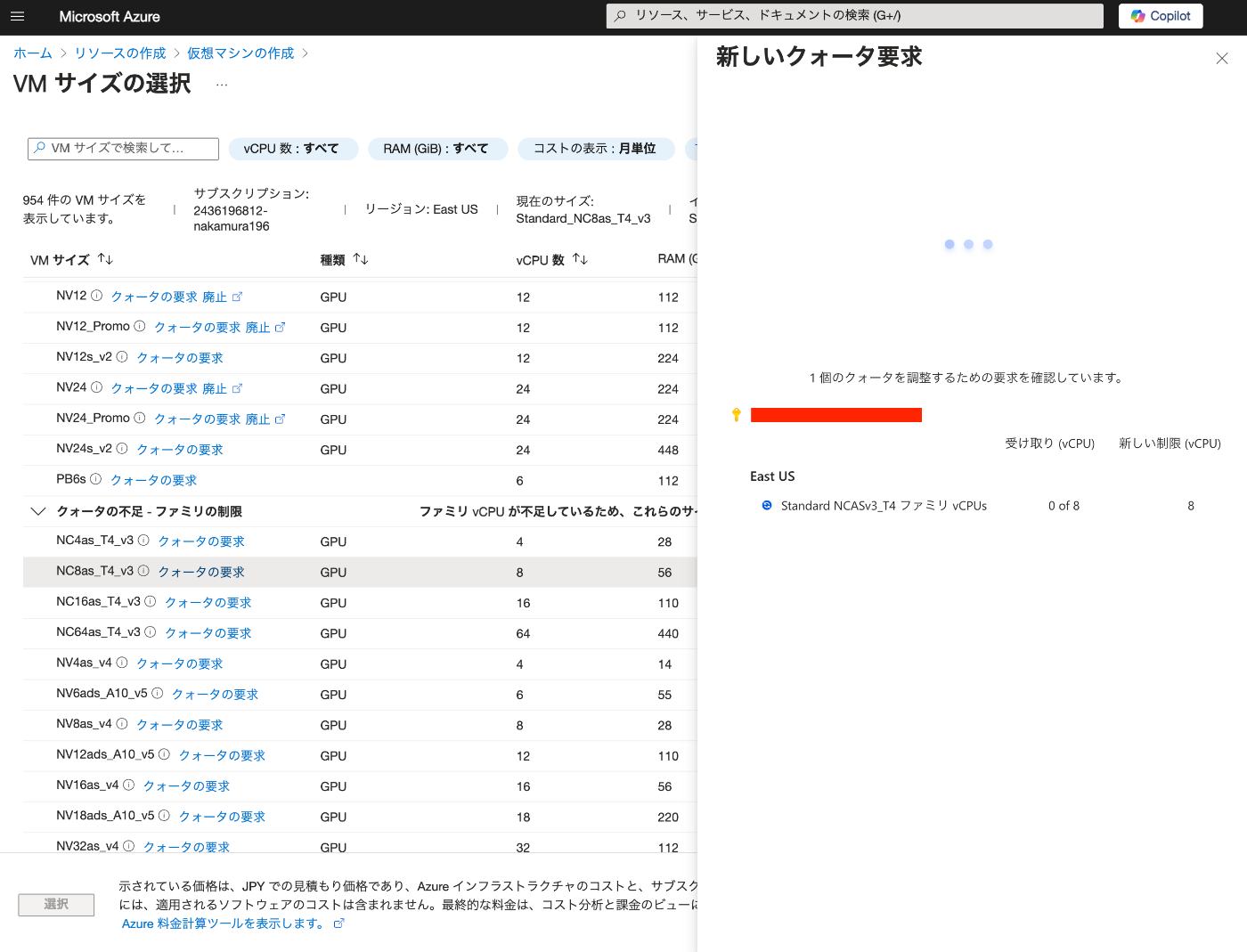Request quota for NC64as_T4_v3

208,632
